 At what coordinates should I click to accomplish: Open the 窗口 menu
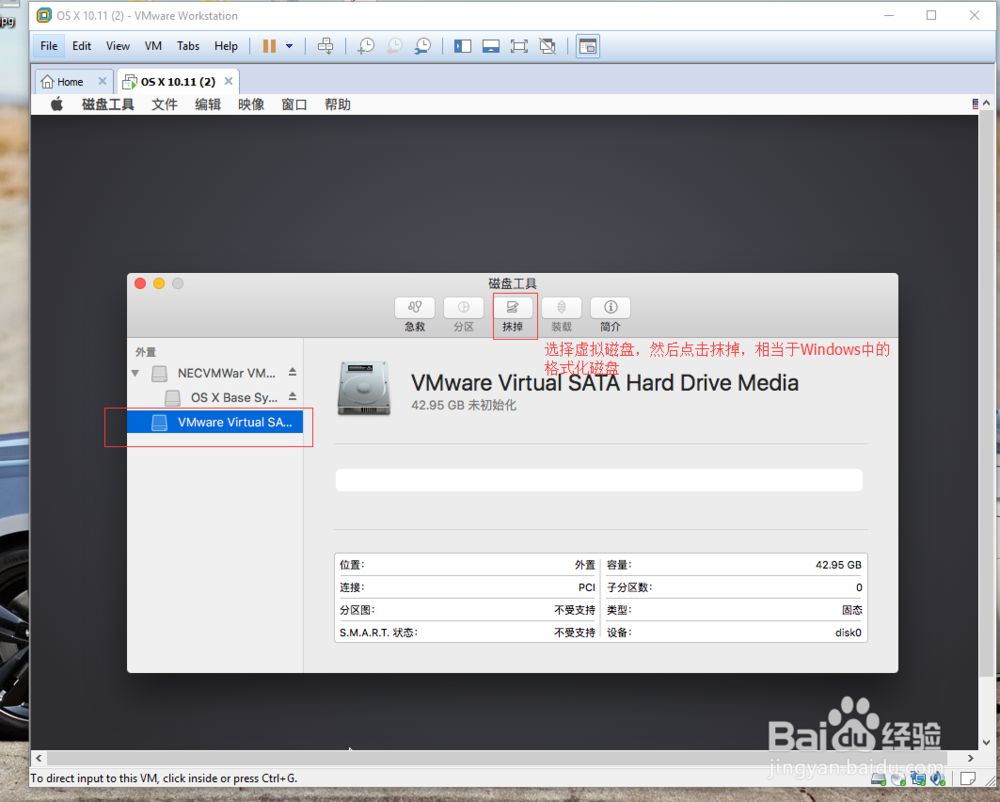[295, 105]
